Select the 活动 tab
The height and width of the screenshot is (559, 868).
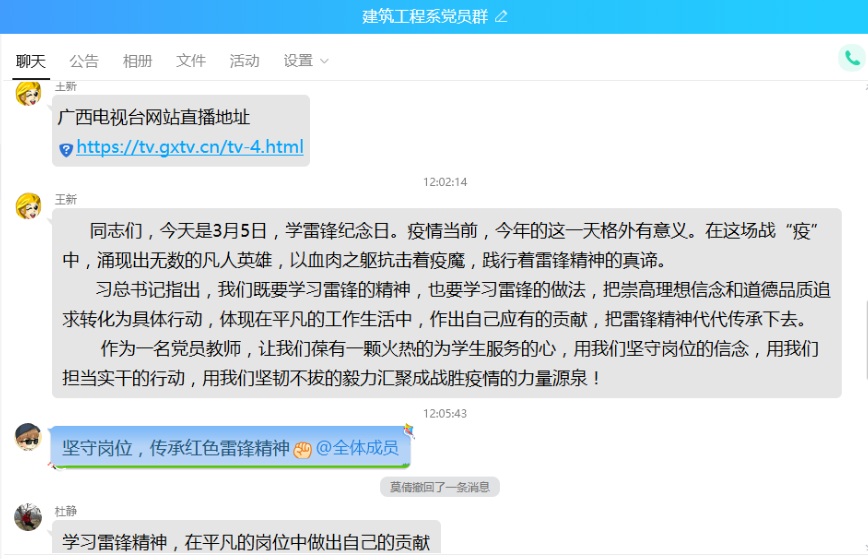(244, 61)
